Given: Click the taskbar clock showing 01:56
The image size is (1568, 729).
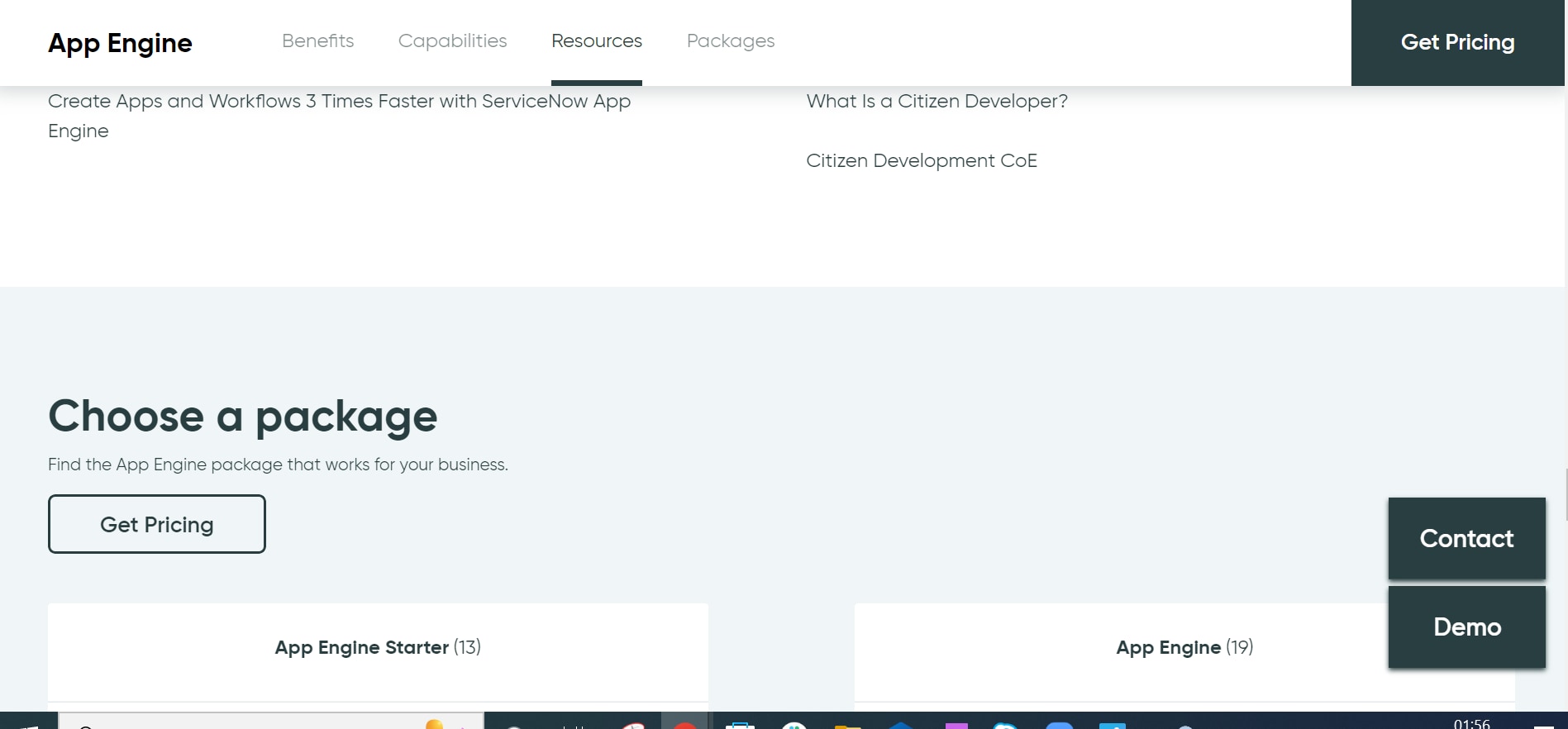Looking at the screenshot, I should 1471,722.
